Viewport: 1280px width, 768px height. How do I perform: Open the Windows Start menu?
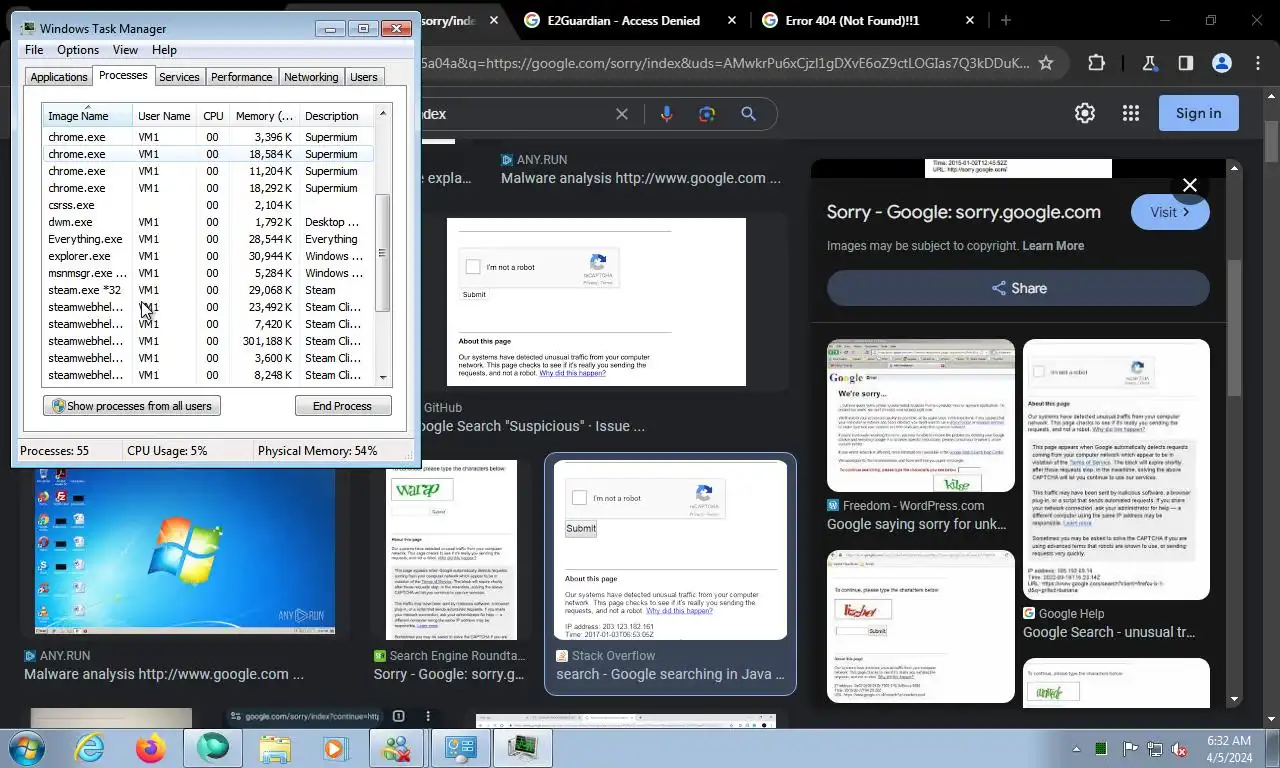click(27, 747)
